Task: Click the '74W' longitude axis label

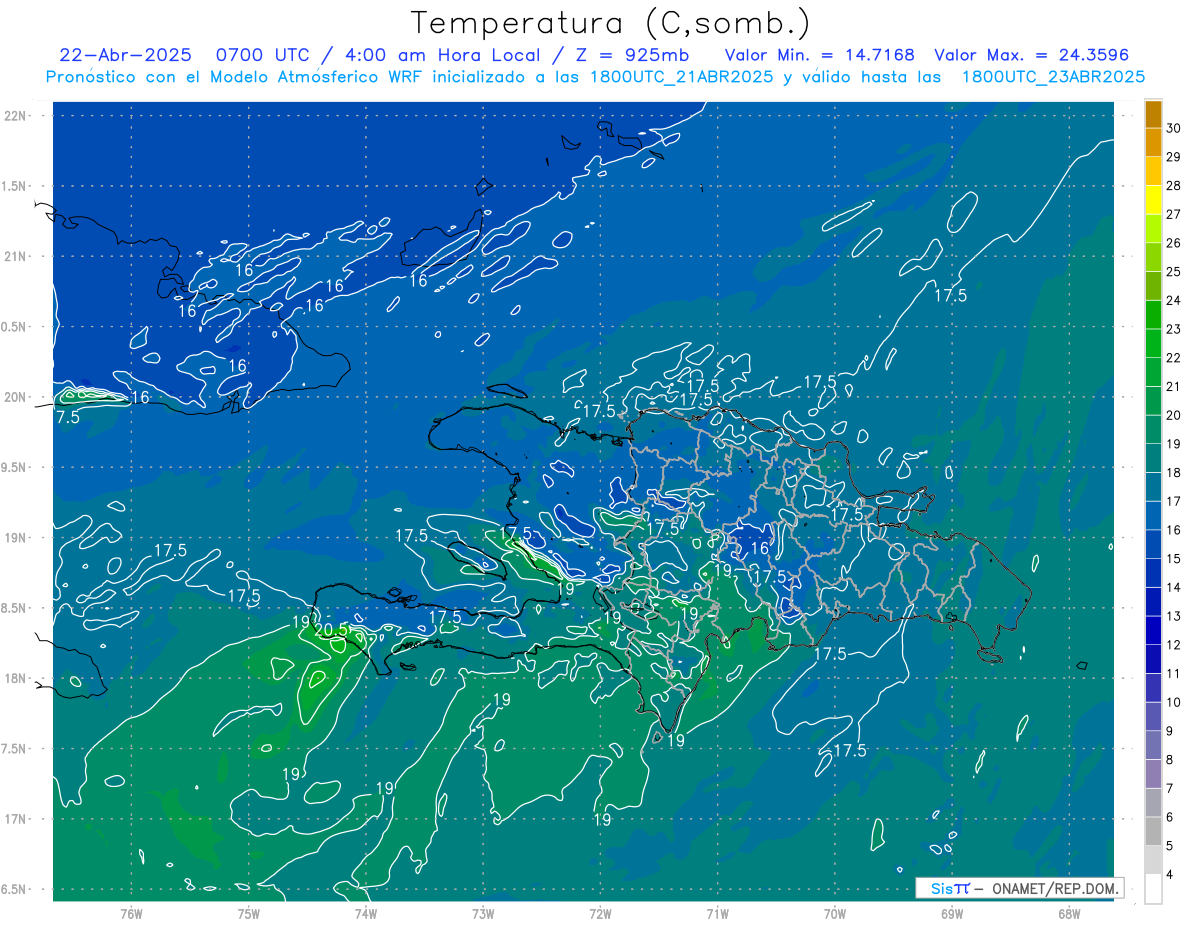Action: tap(366, 914)
